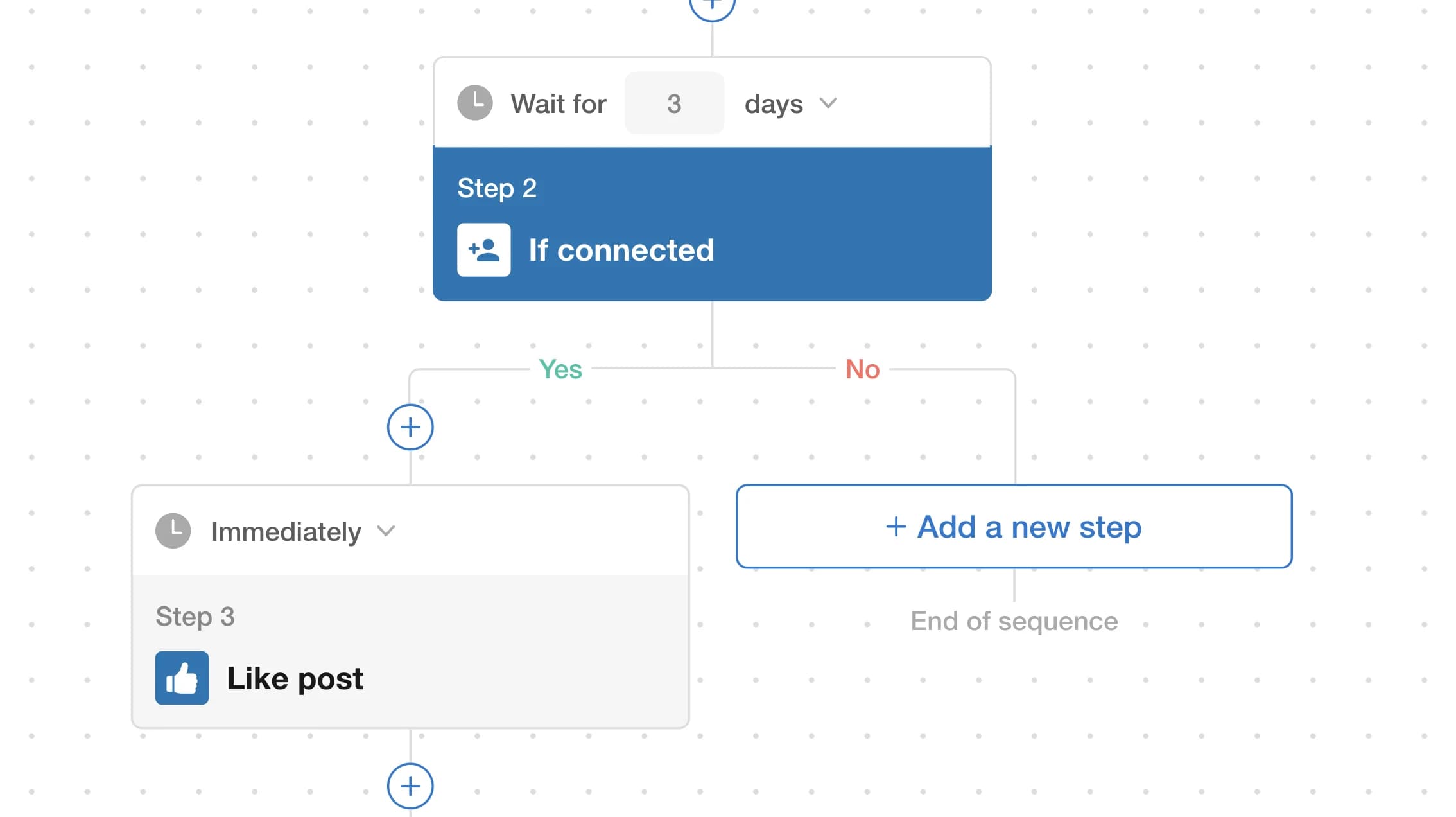Expand the chevron next to days
The width and height of the screenshot is (1456, 817).
(828, 103)
